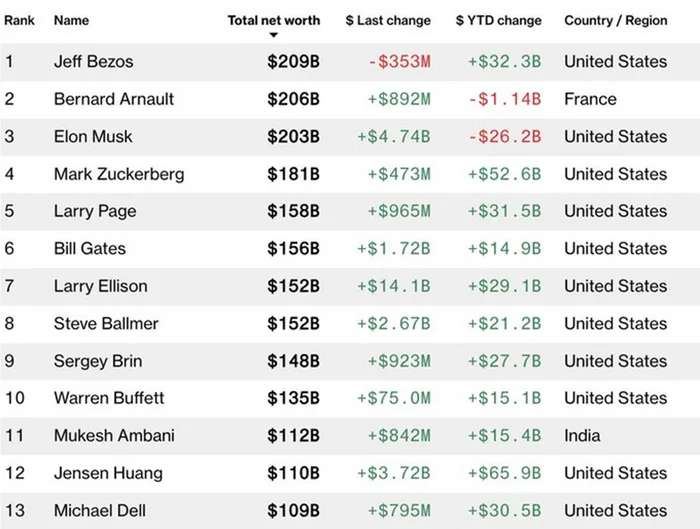Select the Name column header

(x=71, y=21)
